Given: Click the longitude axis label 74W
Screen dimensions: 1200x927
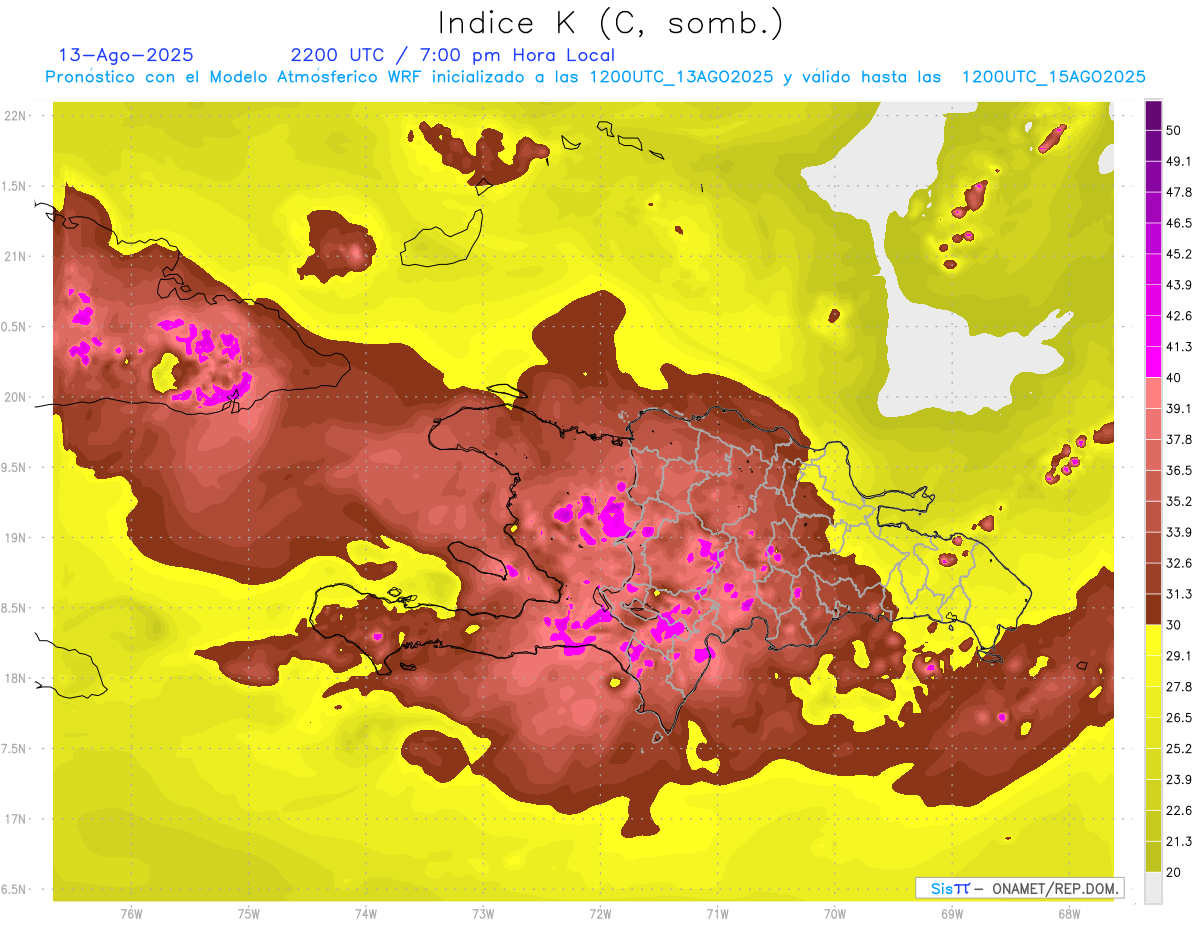Looking at the screenshot, I should 366,914.
